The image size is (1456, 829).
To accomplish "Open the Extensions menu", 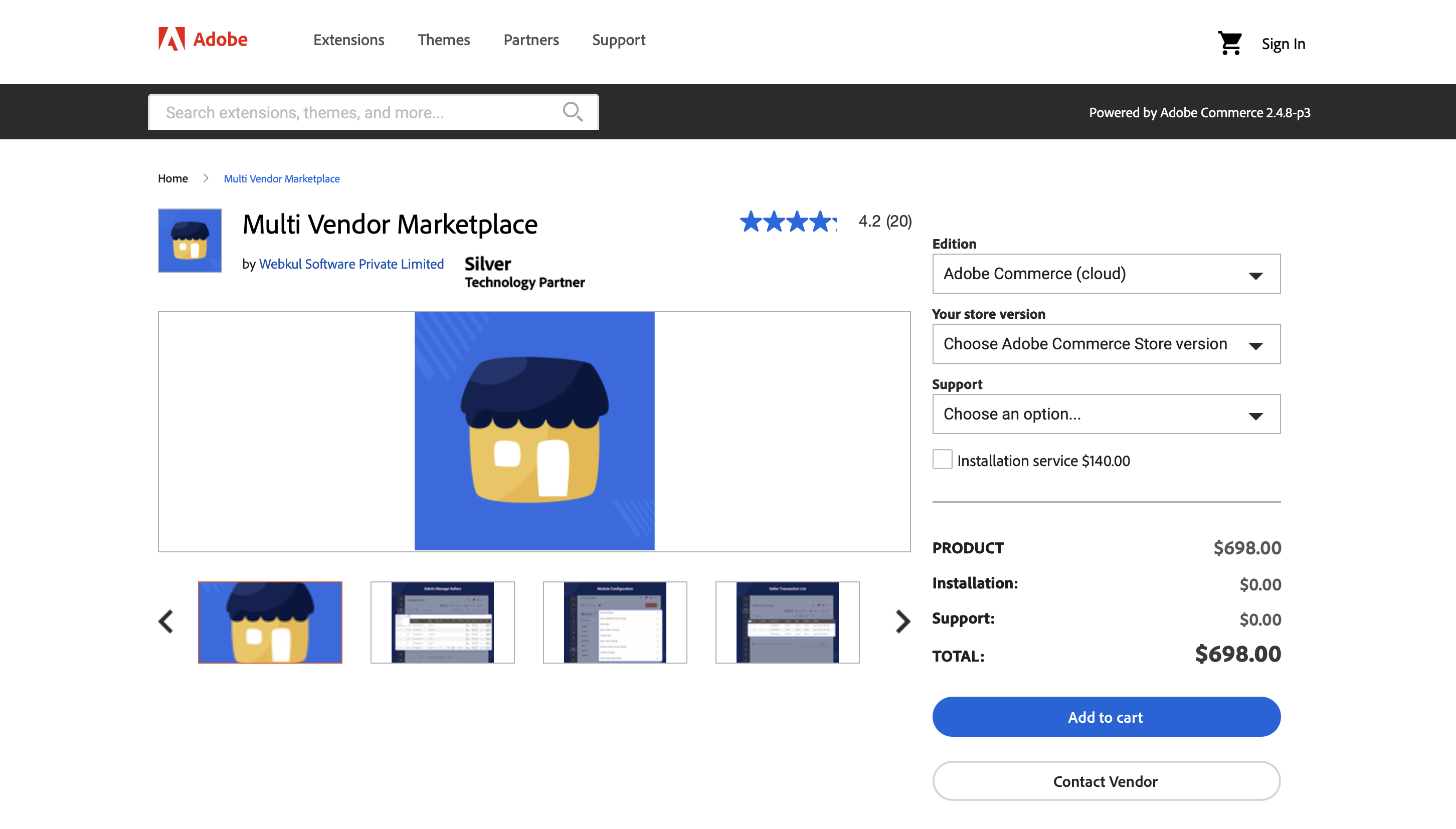I will 348,40.
